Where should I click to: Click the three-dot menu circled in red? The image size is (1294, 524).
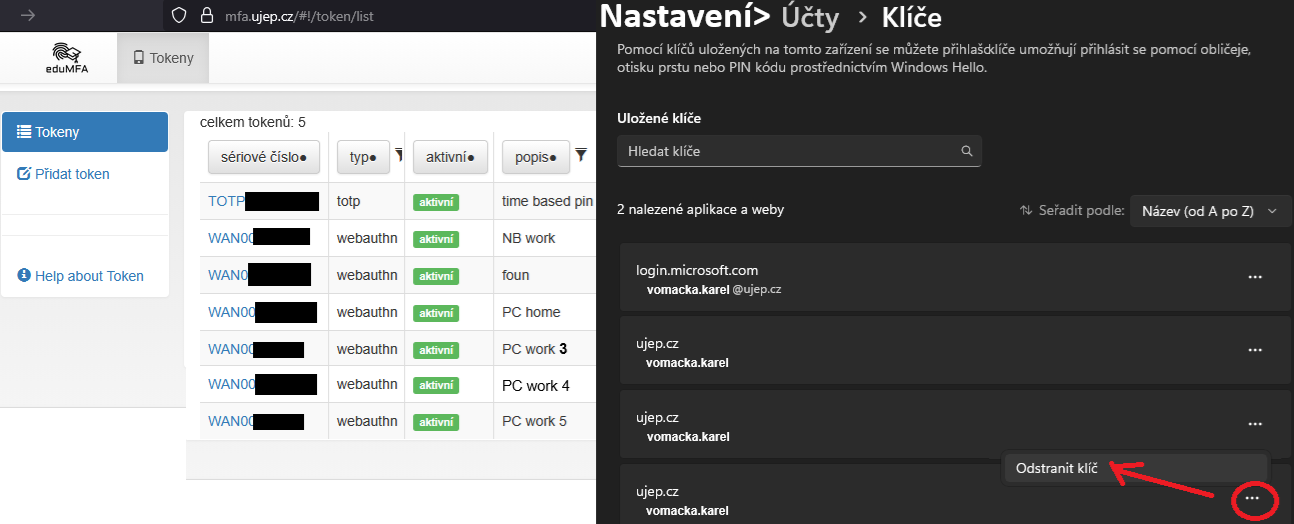[1252, 498]
